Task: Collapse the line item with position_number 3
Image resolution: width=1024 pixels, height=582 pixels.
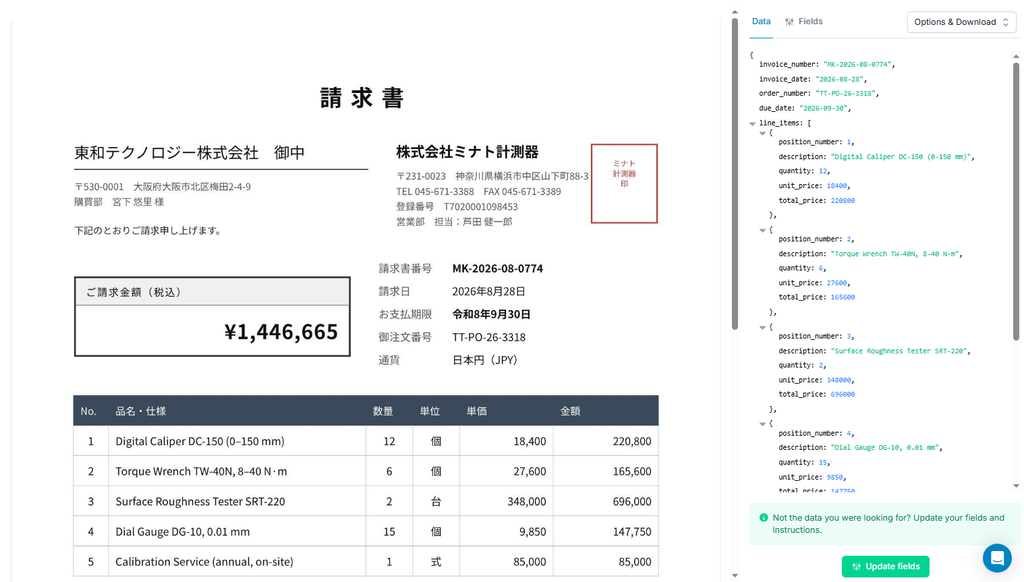Action: [762, 327]
